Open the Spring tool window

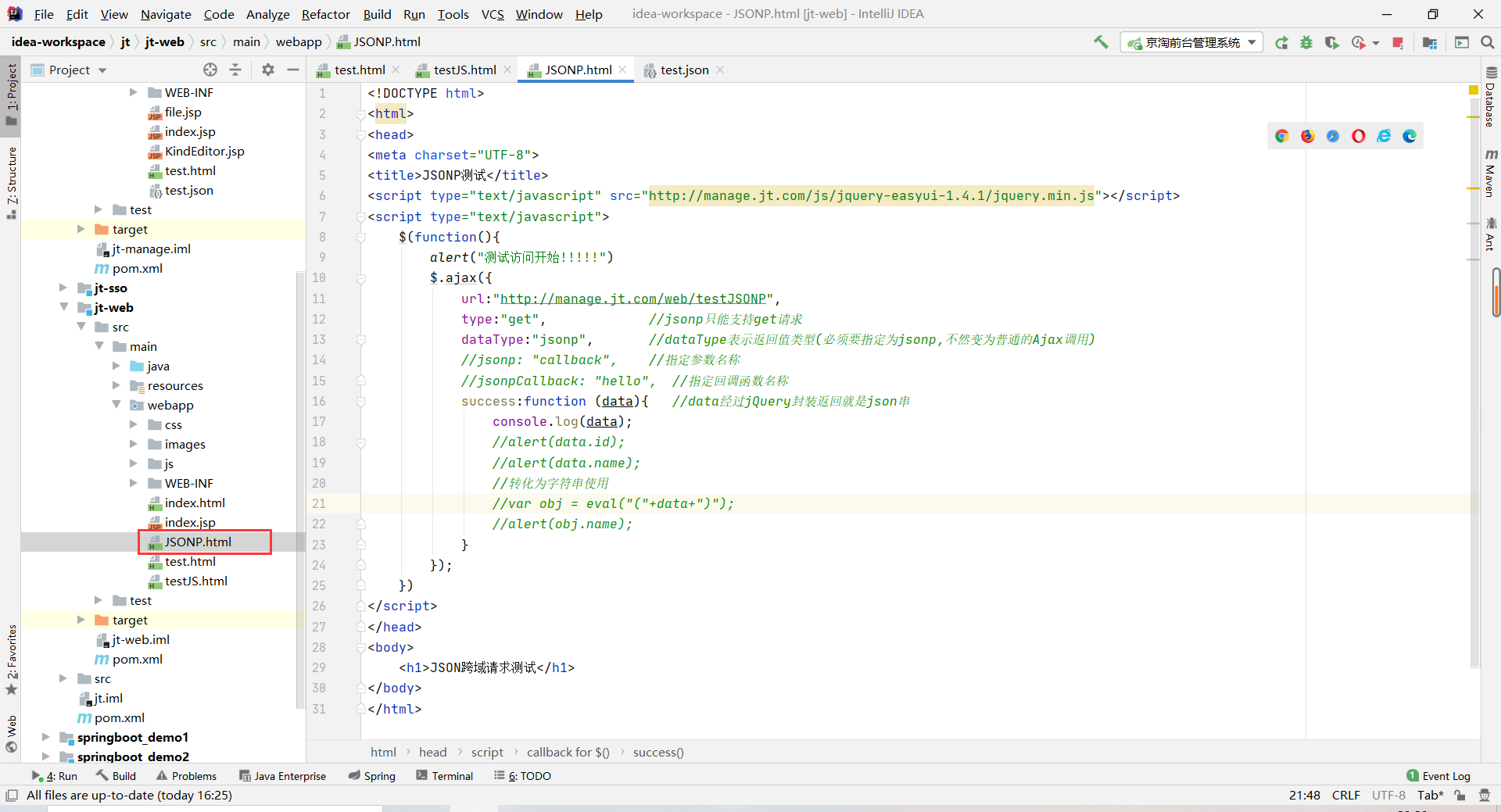[x=371, y=776]
